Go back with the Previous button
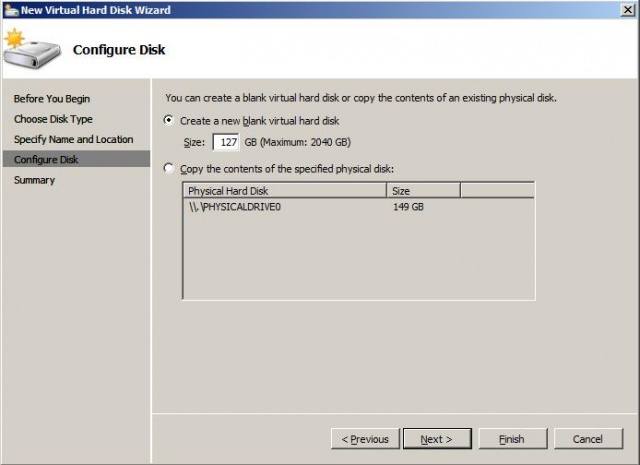 365,439
